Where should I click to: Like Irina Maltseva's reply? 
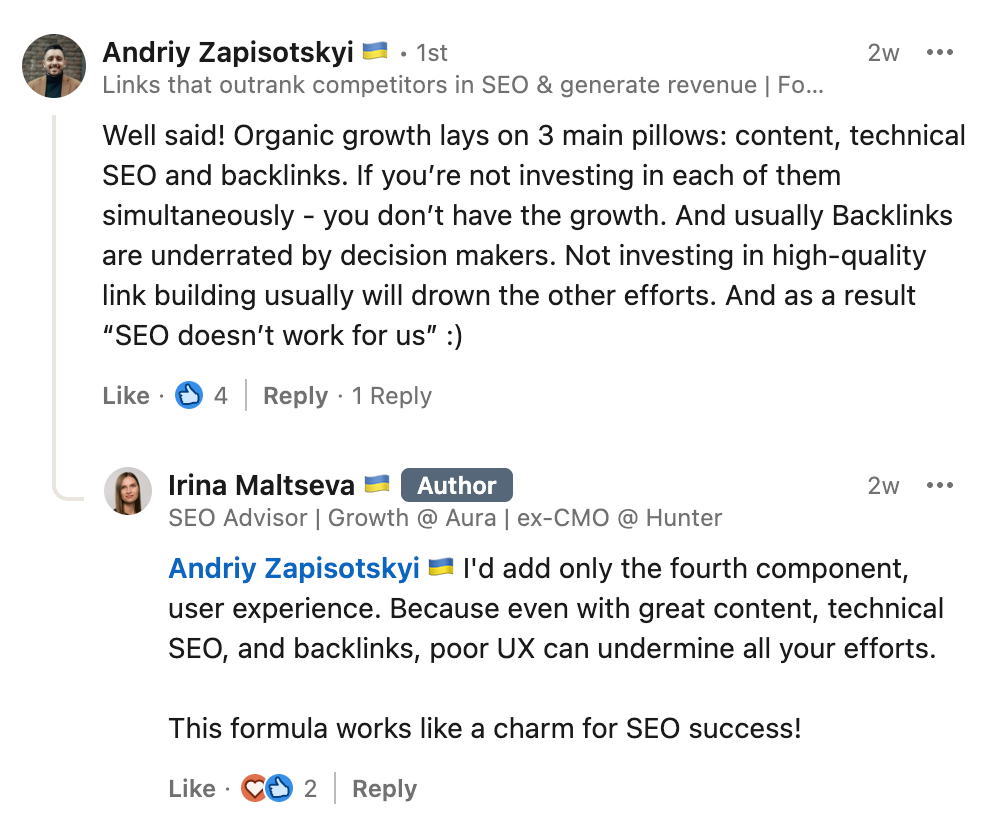pos(192,789)
